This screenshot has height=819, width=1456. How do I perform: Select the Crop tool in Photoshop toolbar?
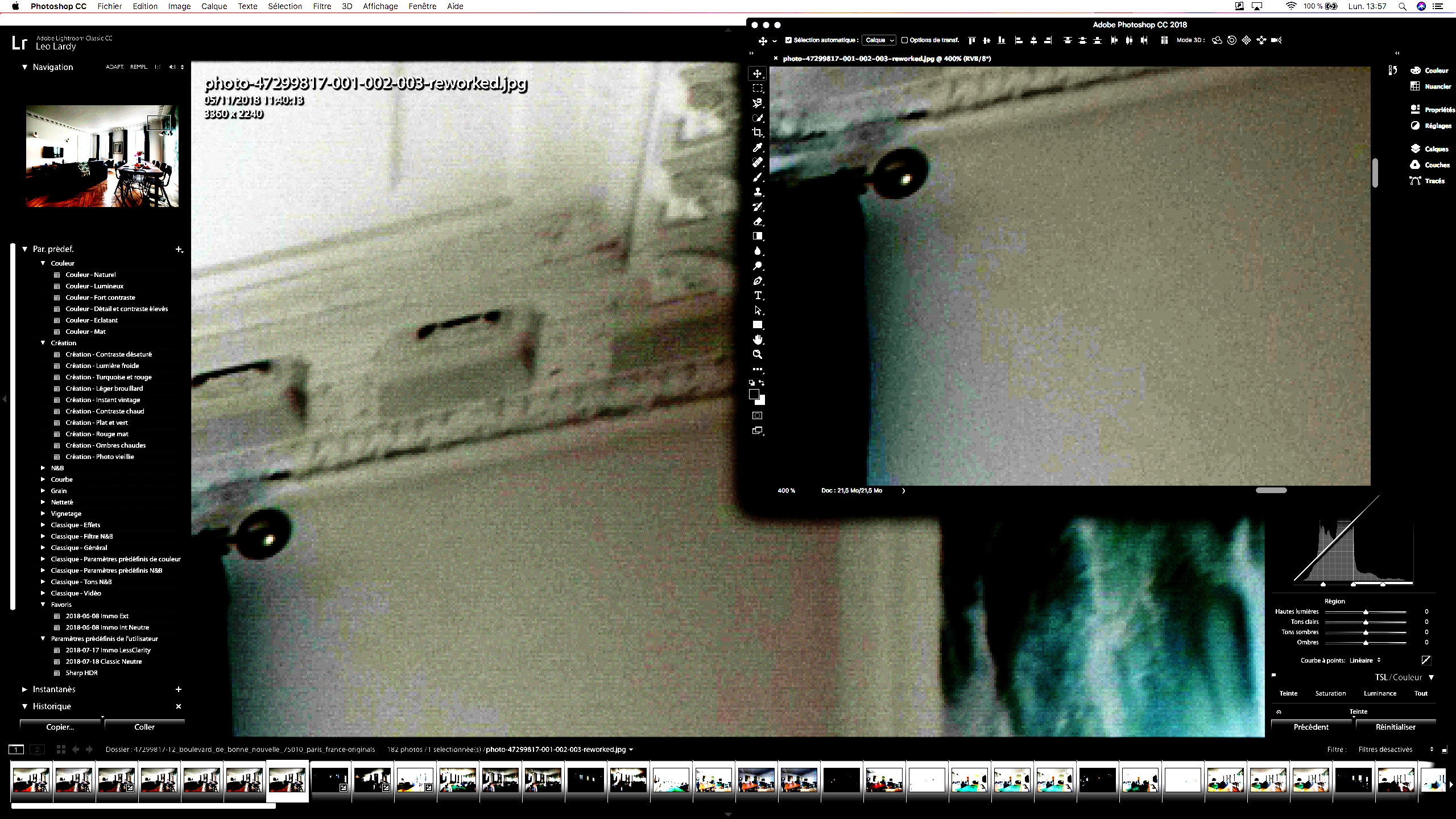click(758, 133)
